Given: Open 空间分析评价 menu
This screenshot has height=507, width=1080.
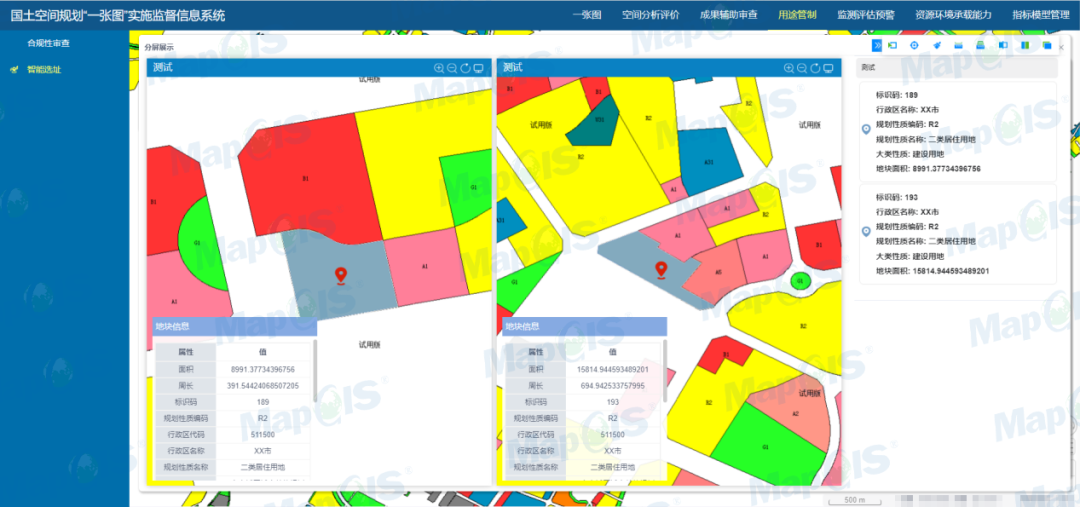Looking at the screenshot, I should [650, 14].
